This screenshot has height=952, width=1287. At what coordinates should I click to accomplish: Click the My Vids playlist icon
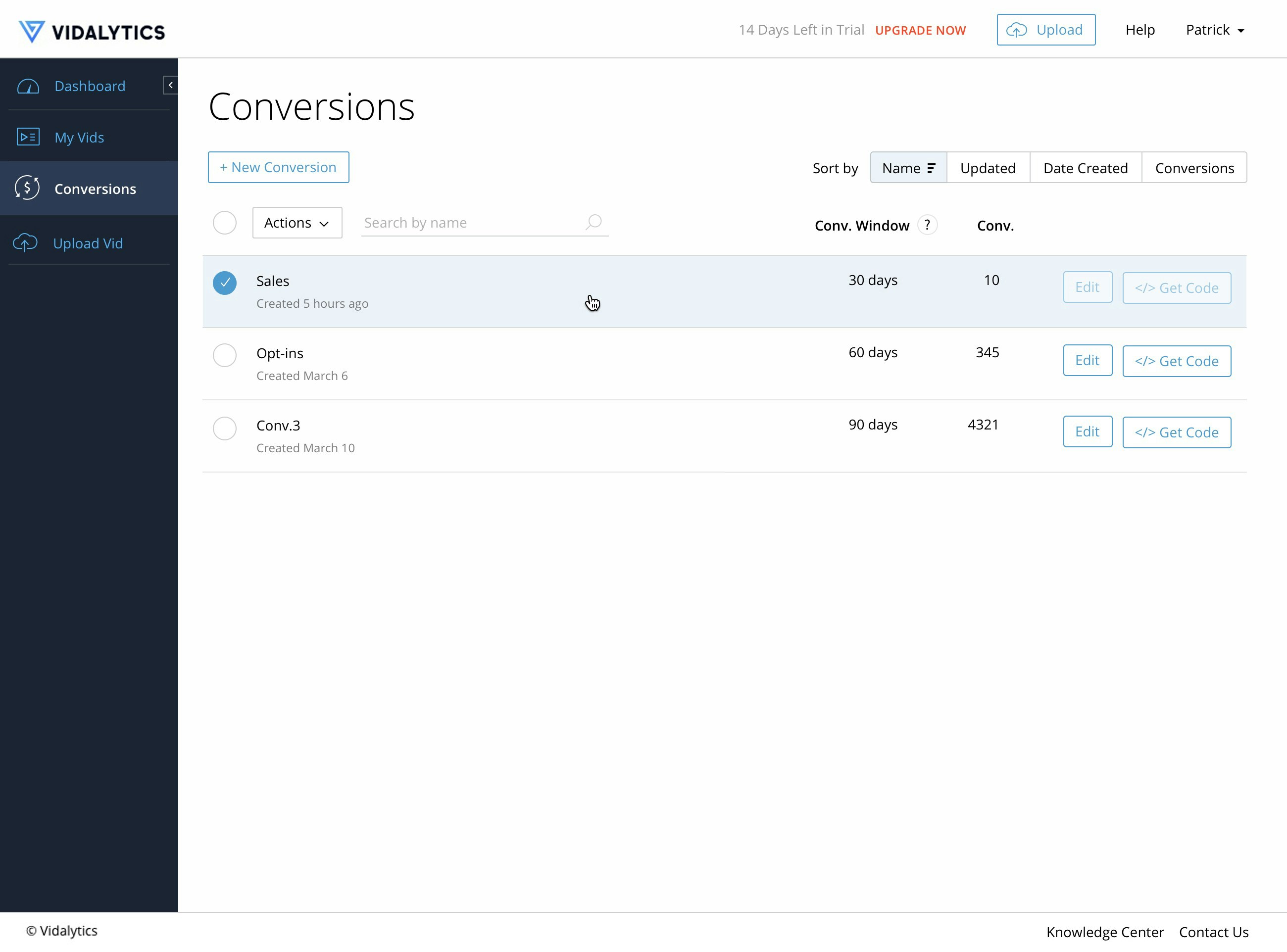point(28,137)
